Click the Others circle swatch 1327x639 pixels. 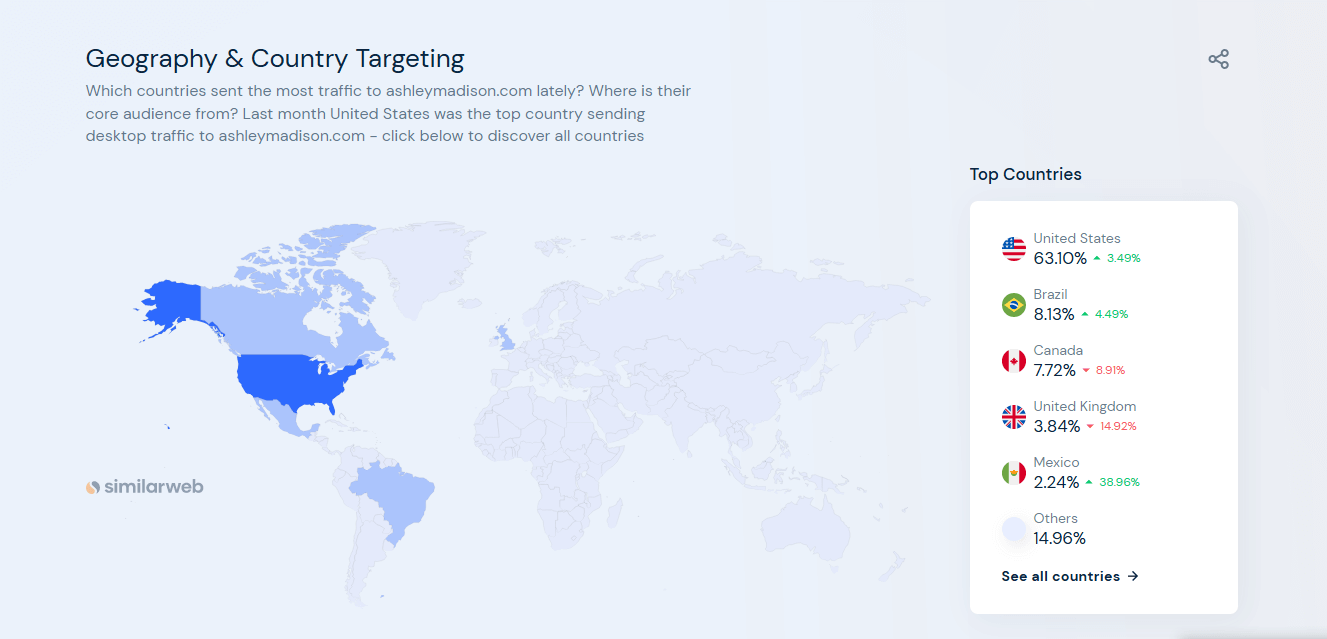[x=1014, y=529]
